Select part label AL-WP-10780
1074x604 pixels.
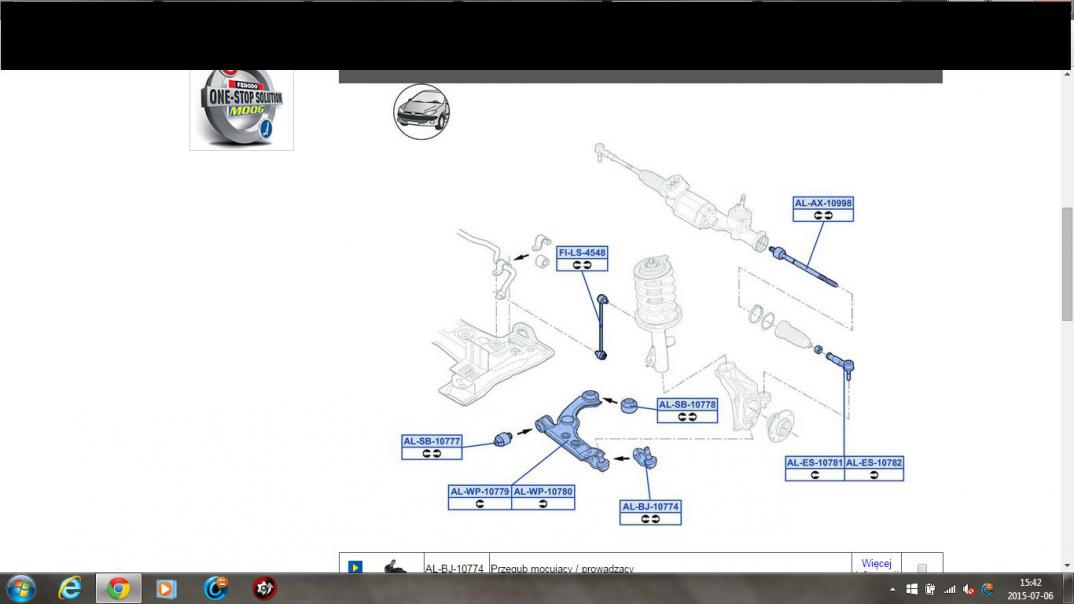pos(542,491)
